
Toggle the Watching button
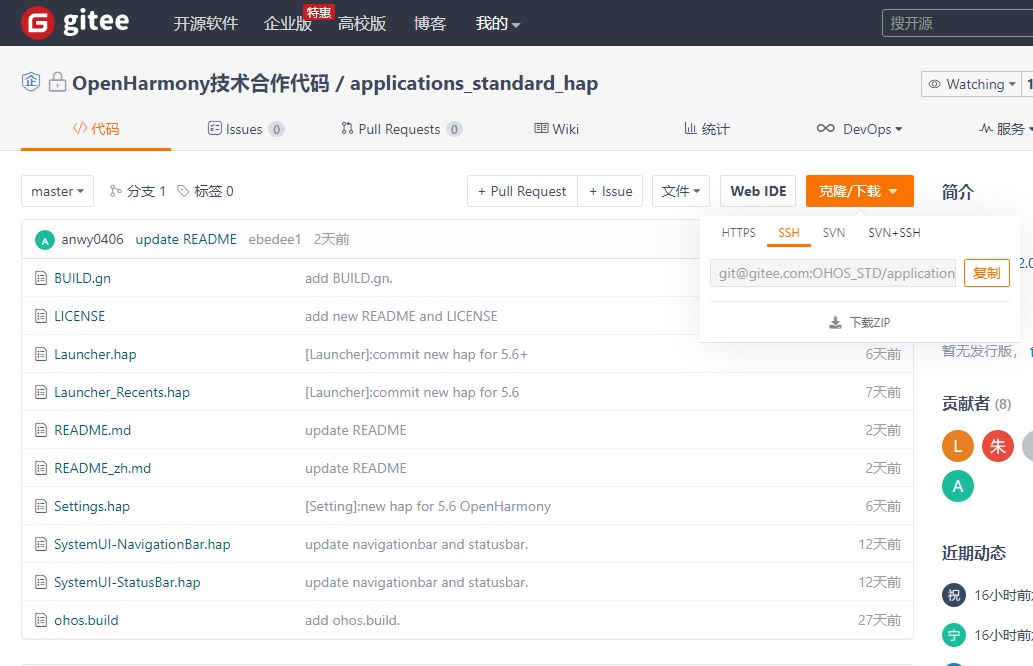972,84
